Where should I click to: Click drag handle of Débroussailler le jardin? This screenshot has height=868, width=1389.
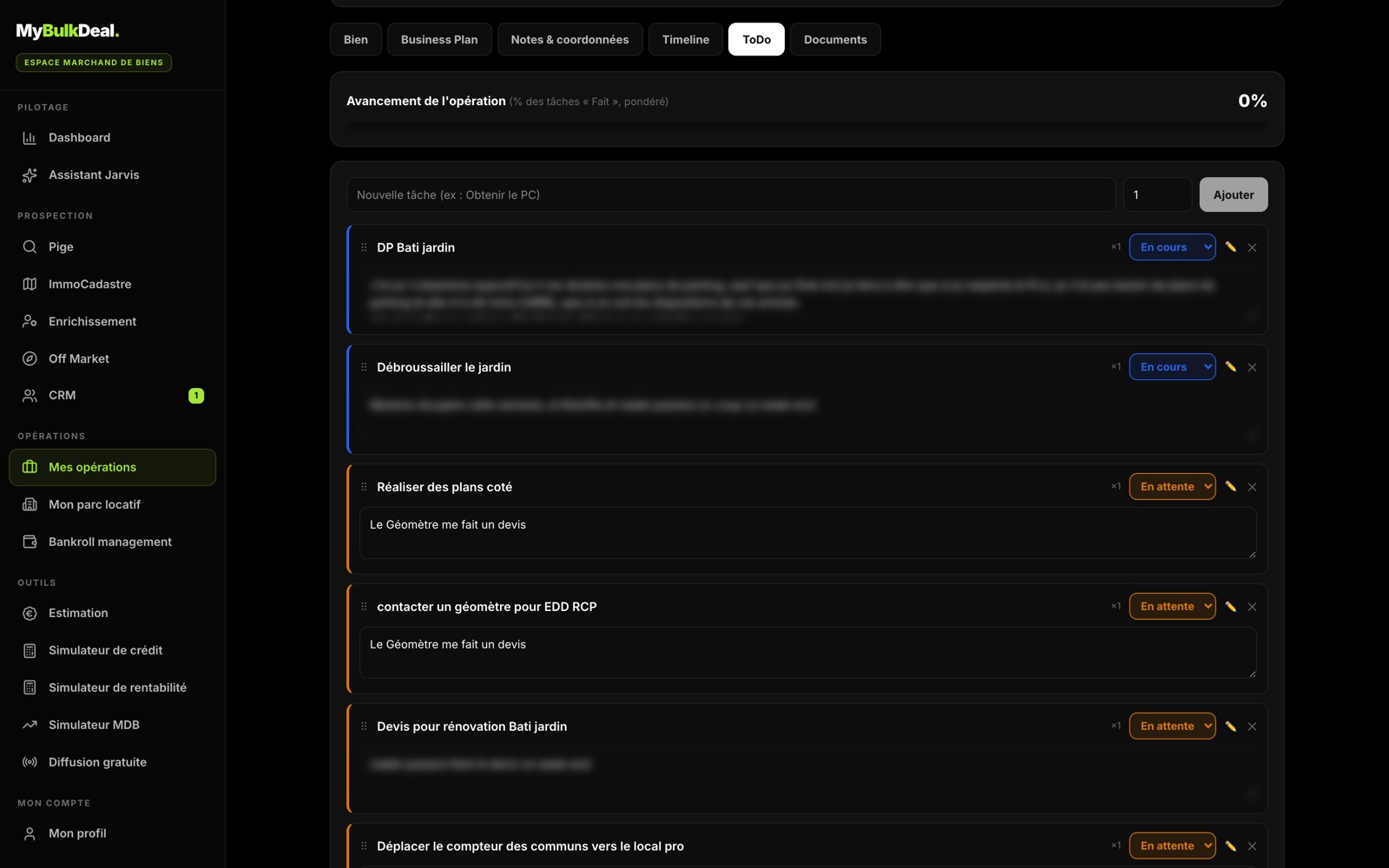click(x=364, y=367)
